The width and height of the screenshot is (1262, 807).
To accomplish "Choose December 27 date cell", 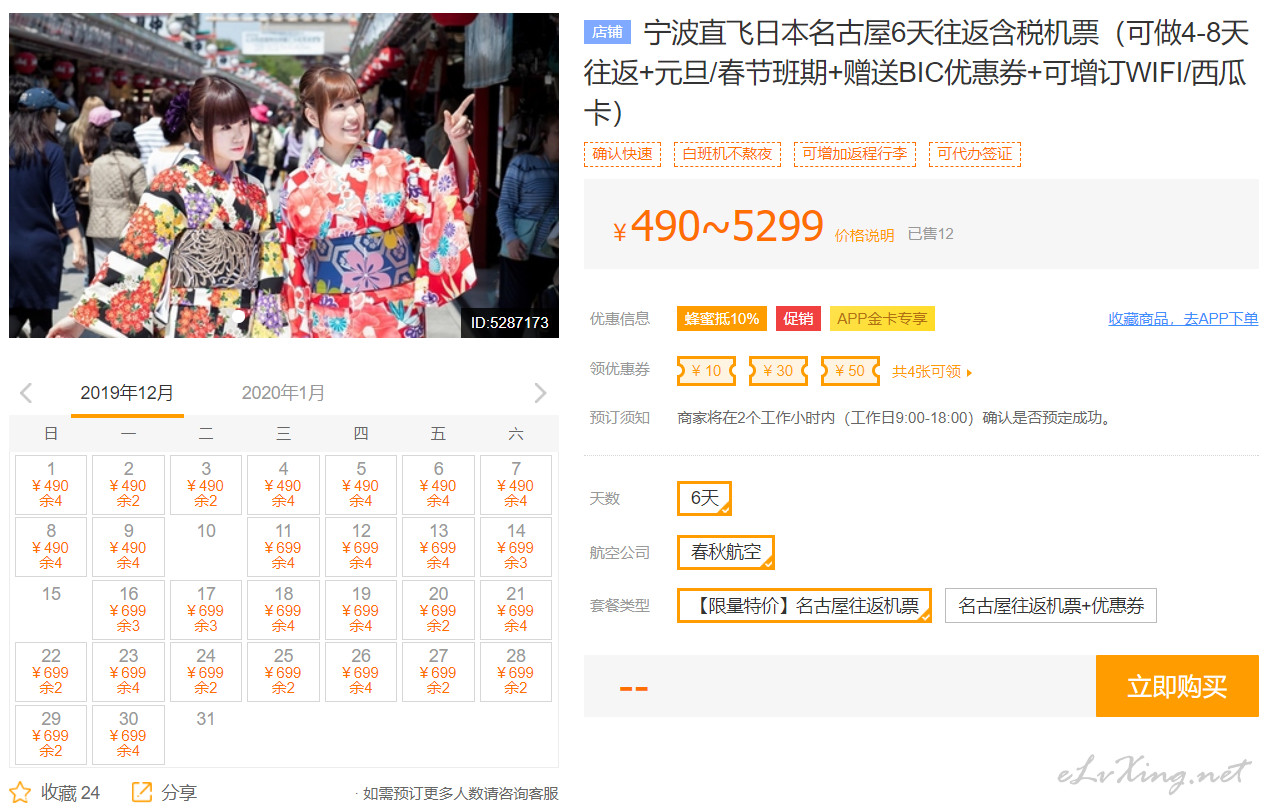I will click(438, 672).
